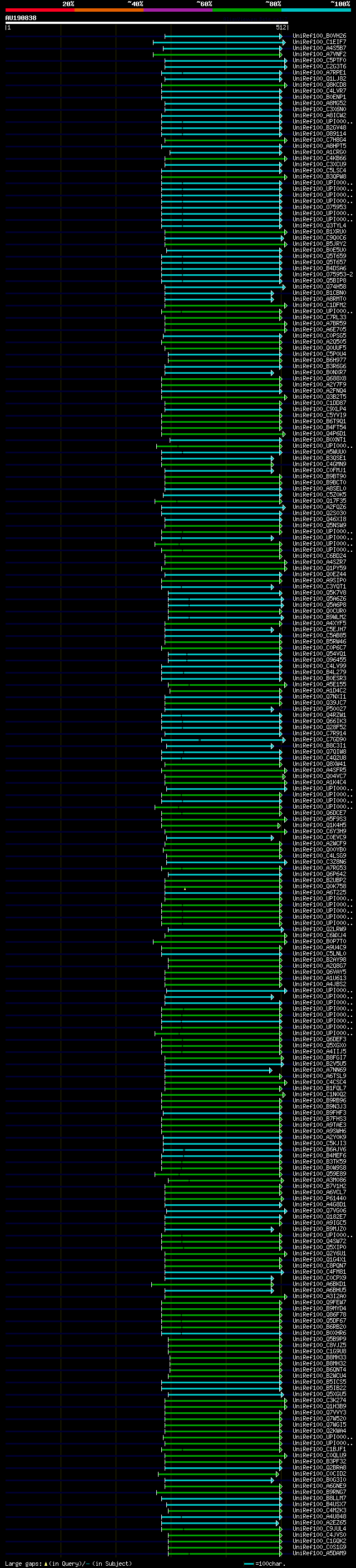The width and height of the screenshot is (356, 1568).
Task: Select hit label UniRef100_B1CBN0
Action: coord(319,293)
